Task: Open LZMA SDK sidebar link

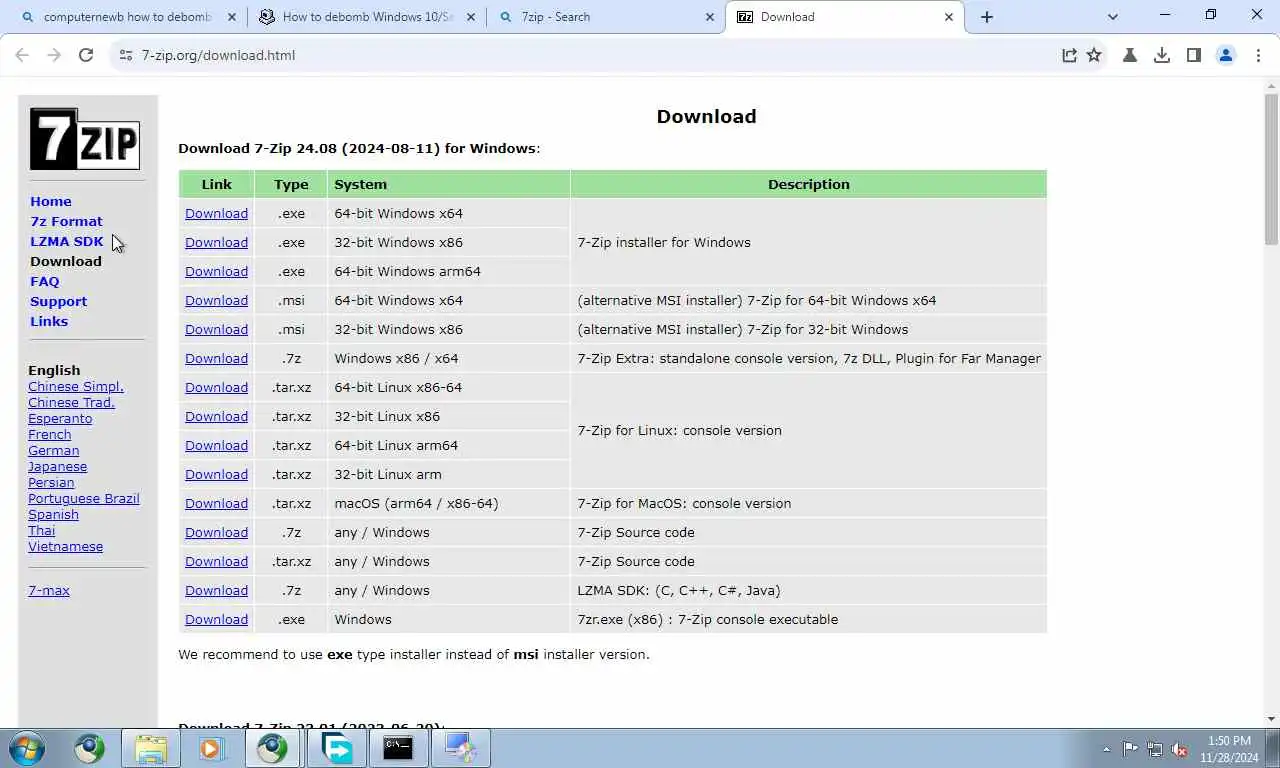Action: [x=66, y=241]
